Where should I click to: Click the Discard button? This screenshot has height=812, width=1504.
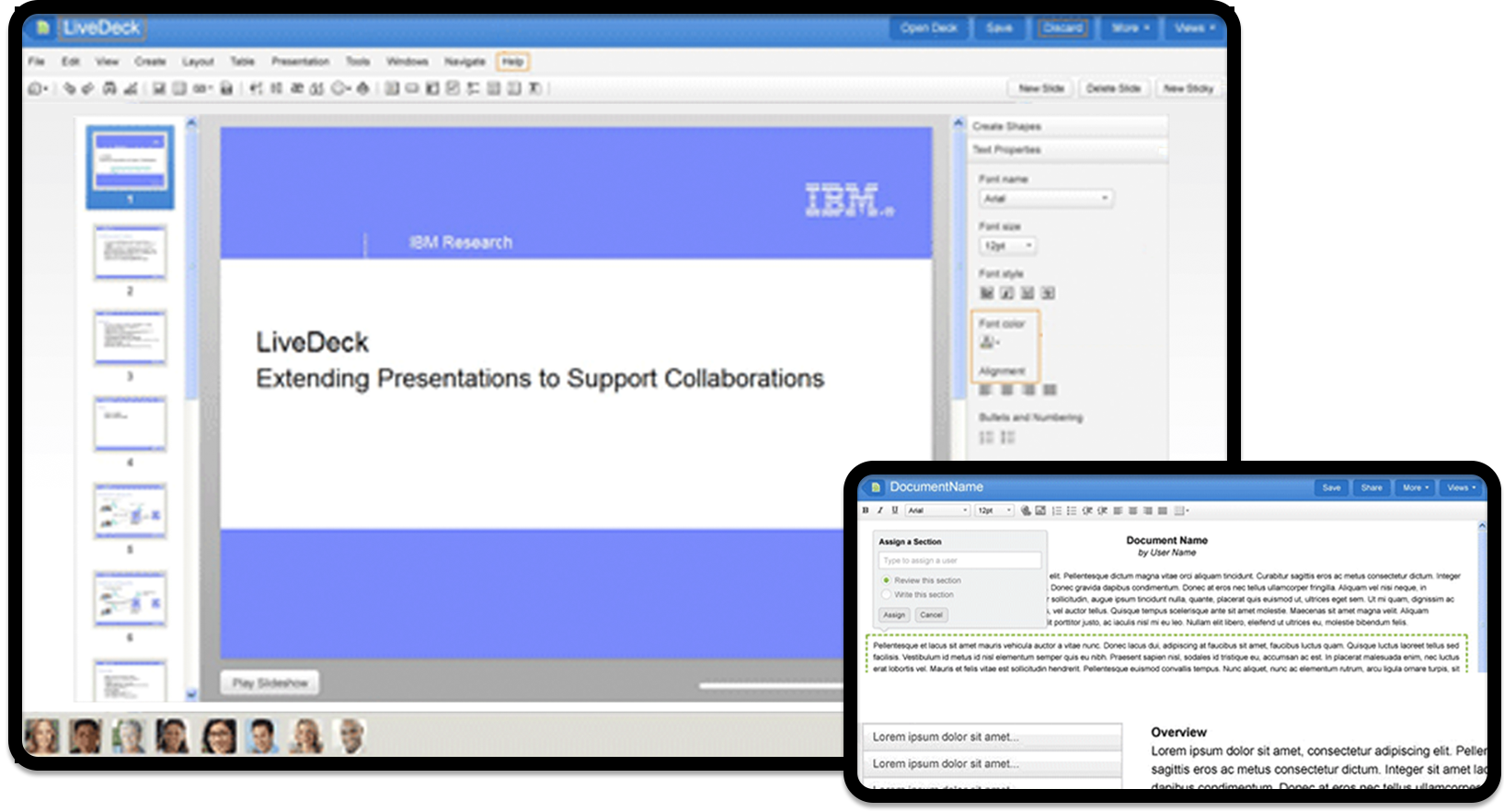1062,28
